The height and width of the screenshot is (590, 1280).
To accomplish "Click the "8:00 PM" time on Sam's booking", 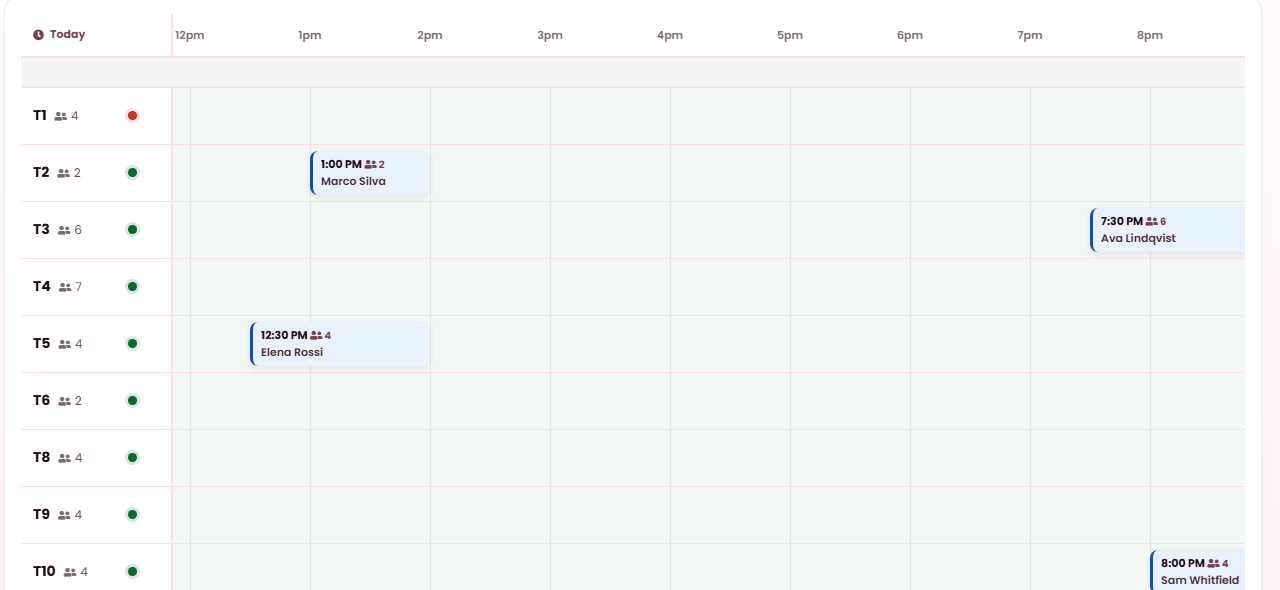I will tap(1183, 563).
